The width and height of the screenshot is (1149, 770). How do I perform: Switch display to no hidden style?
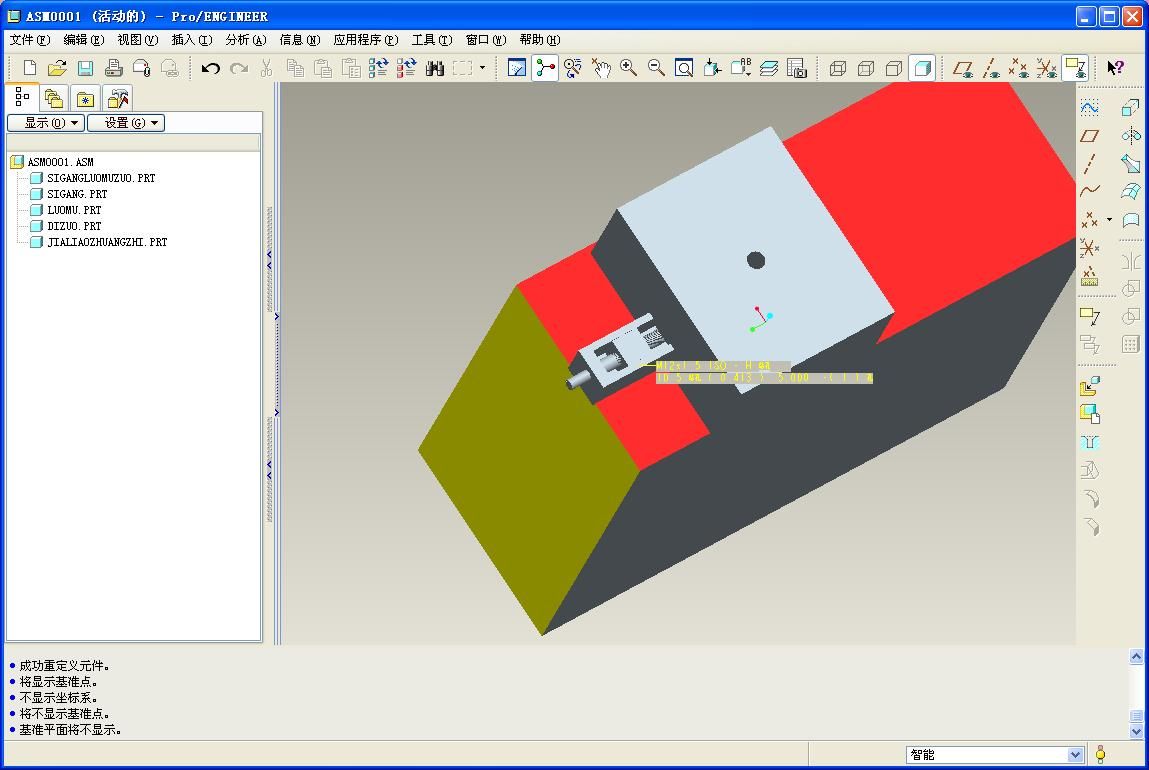(893, 68)
